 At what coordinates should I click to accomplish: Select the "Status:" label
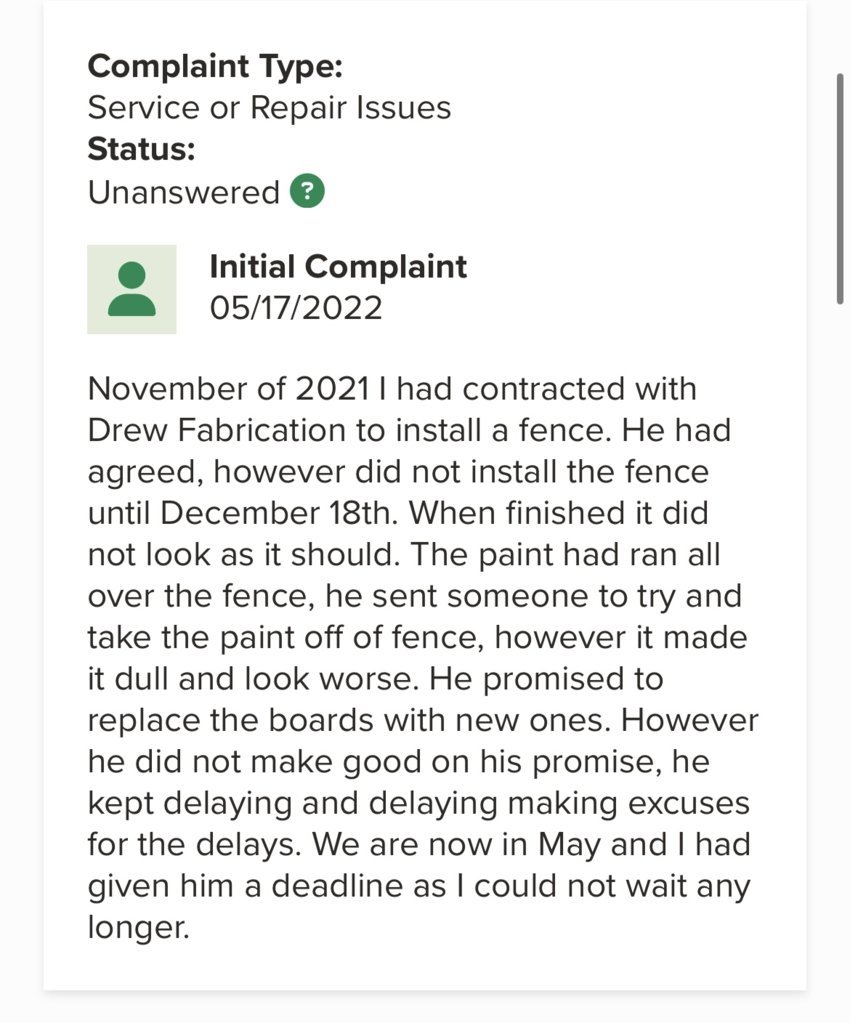[x=141, y=149]
